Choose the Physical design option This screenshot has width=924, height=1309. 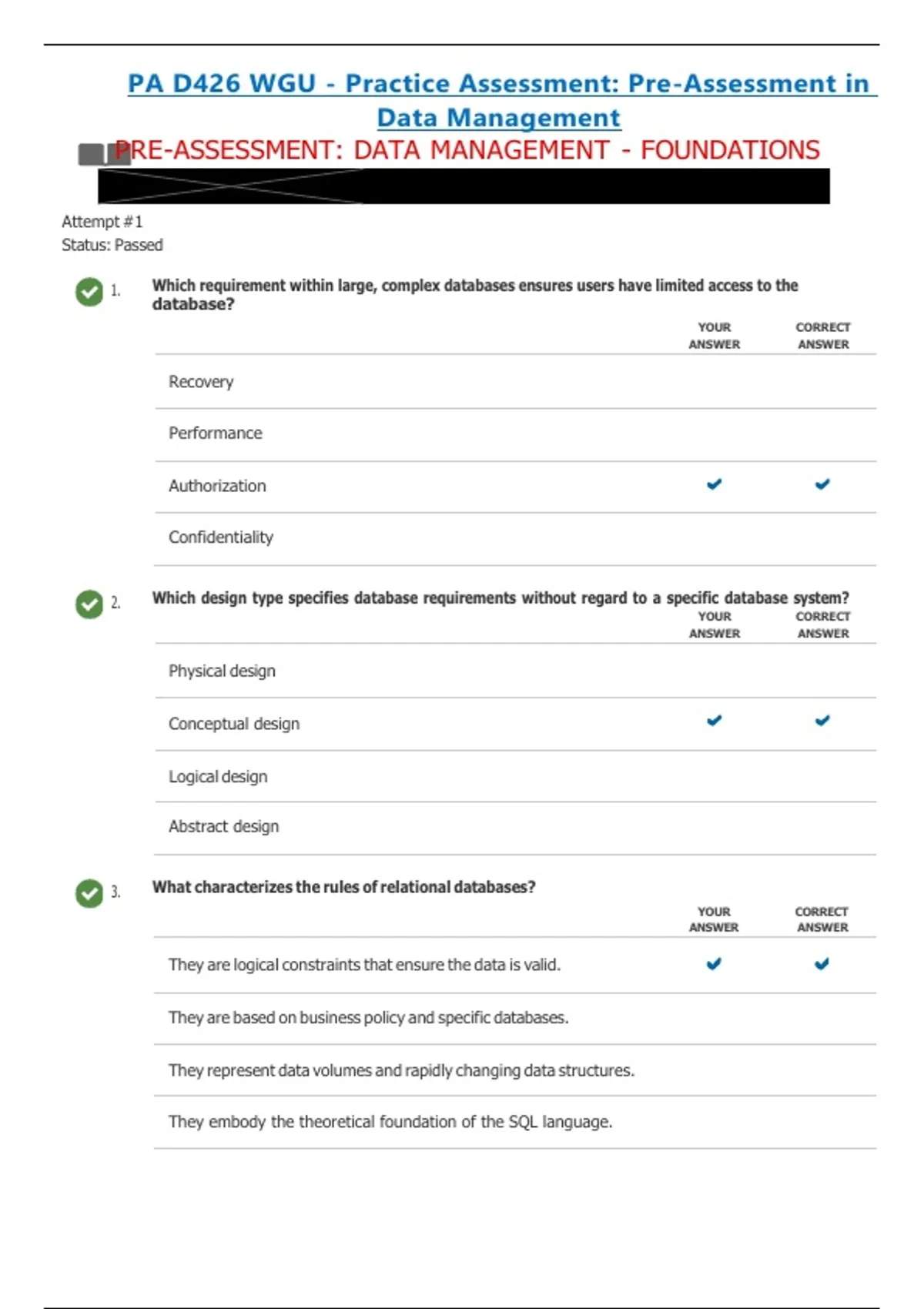click(x=515, y=671)
